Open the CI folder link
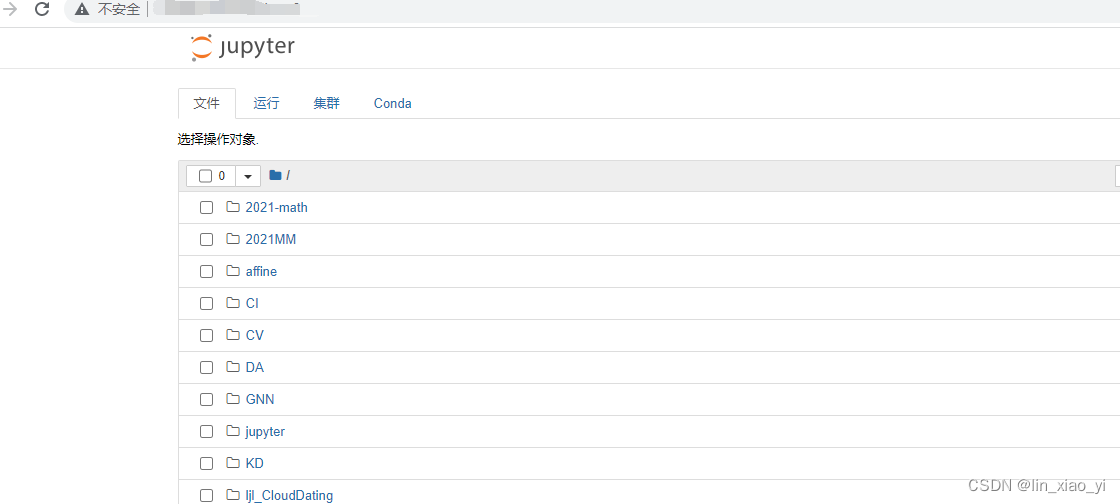1120x504 pixels. coord(252,303)
